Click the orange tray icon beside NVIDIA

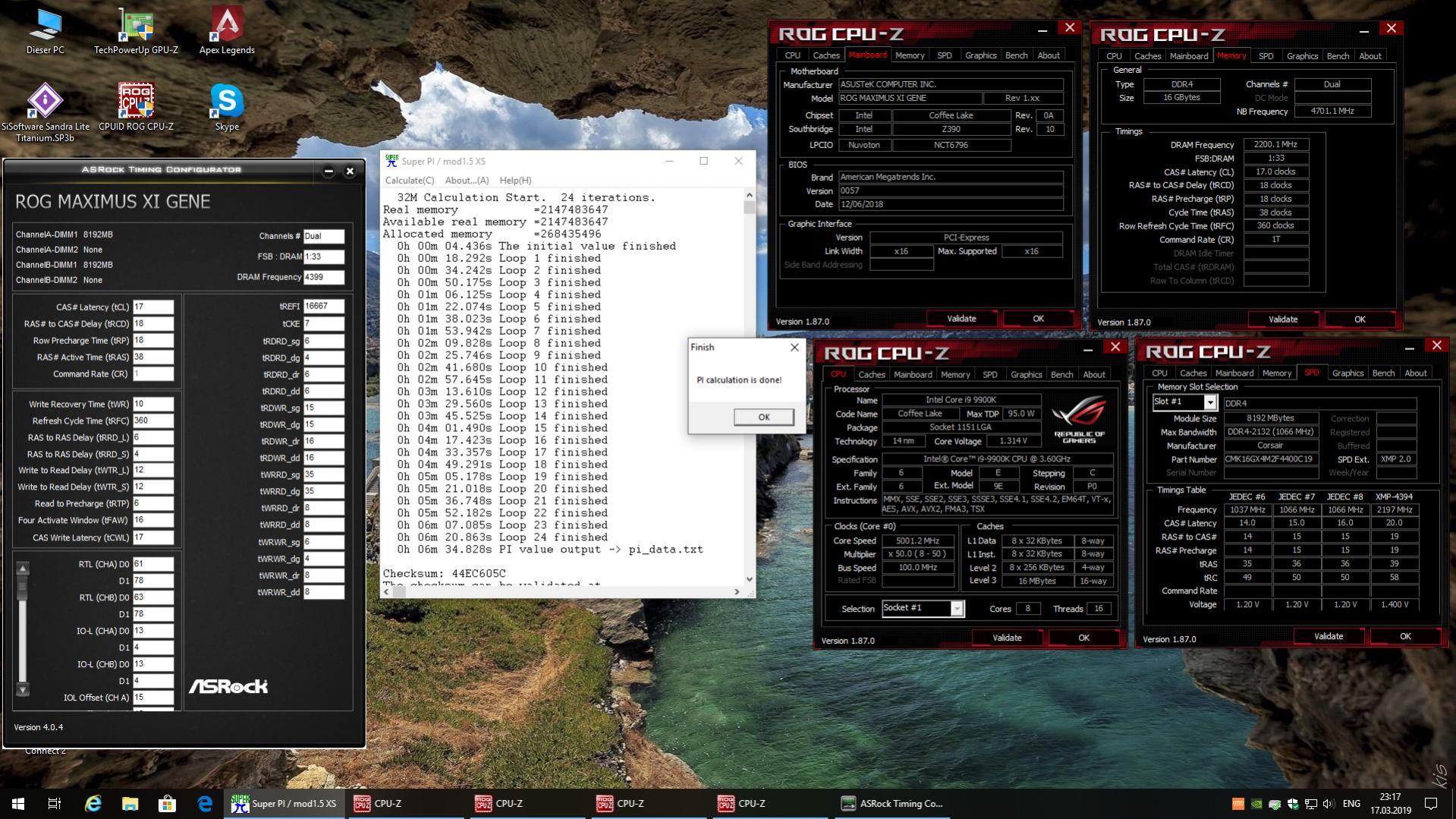(x=1238, y=804)
